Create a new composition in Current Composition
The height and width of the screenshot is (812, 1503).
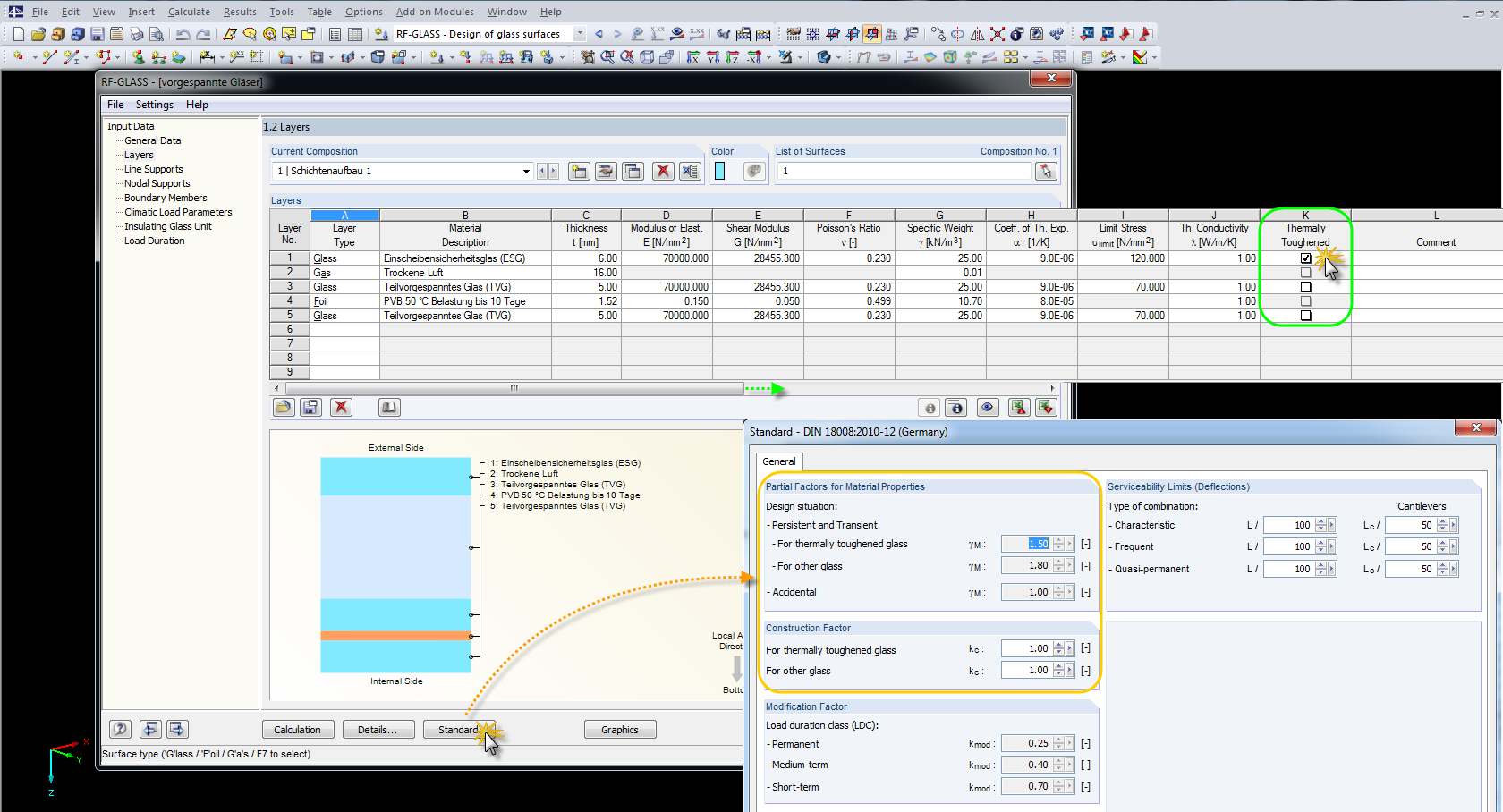pyautogui.click(x=579, y=171)
